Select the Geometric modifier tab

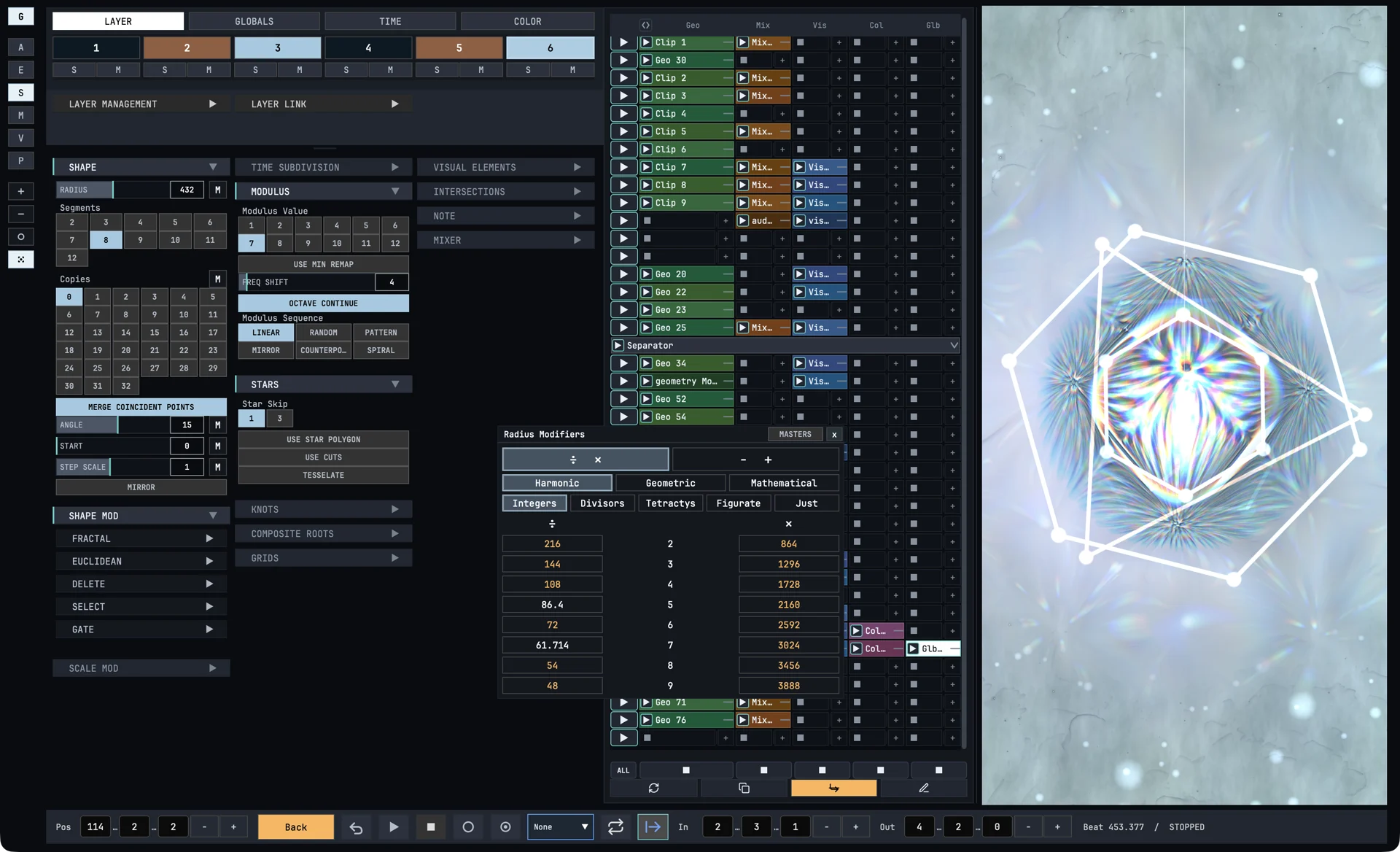(x=670, y=483)
